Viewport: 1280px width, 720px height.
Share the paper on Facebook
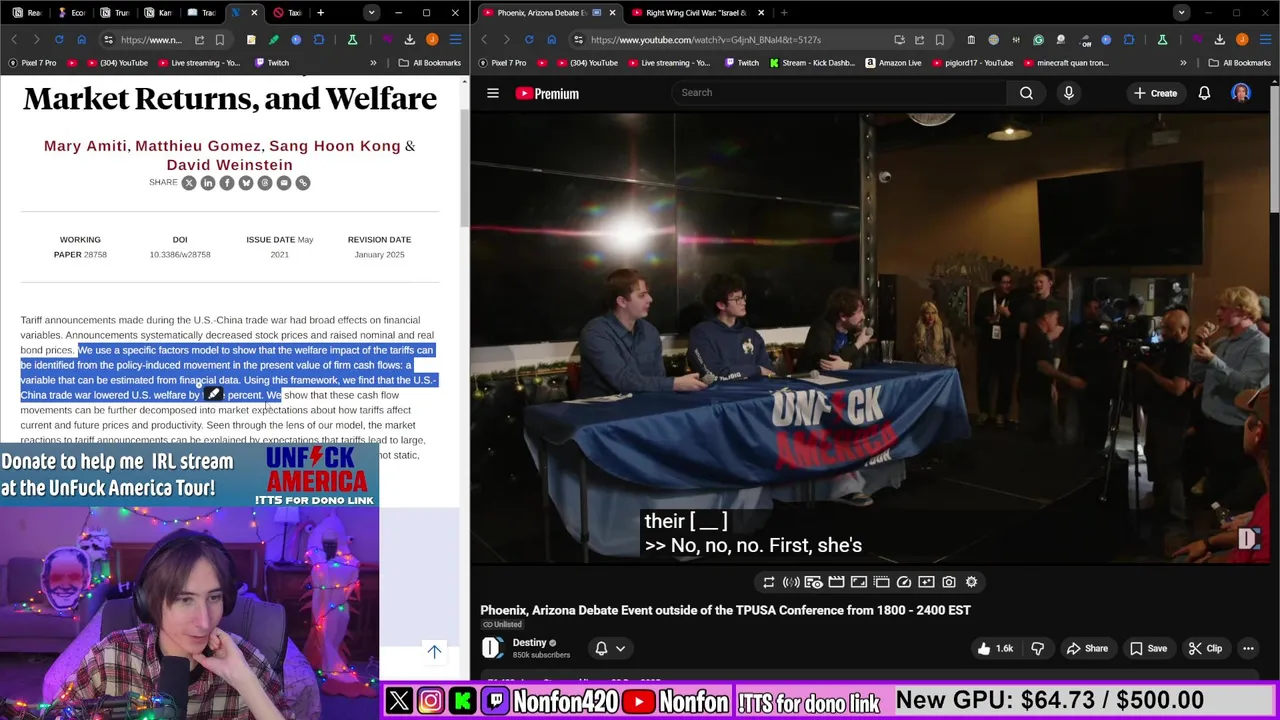(x=226, y=183)
